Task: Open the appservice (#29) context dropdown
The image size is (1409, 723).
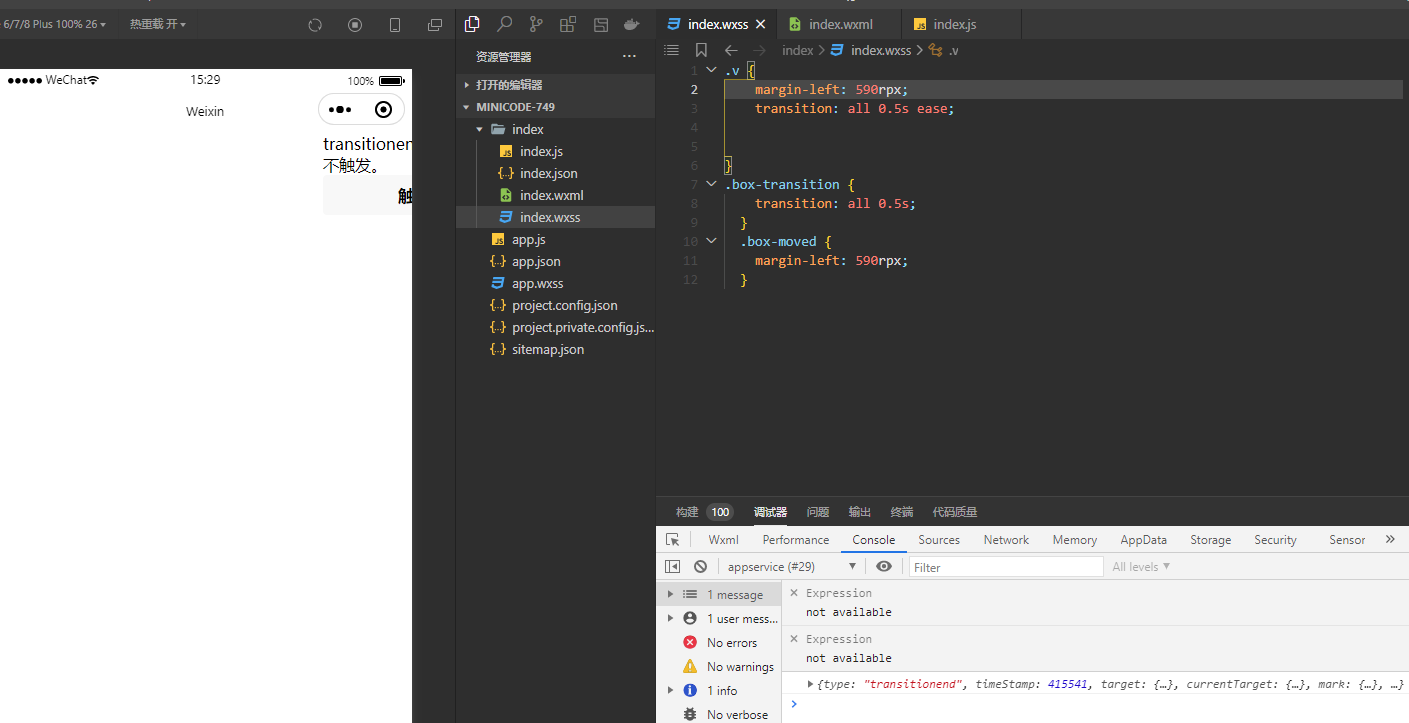Action: tap(791, 566)
